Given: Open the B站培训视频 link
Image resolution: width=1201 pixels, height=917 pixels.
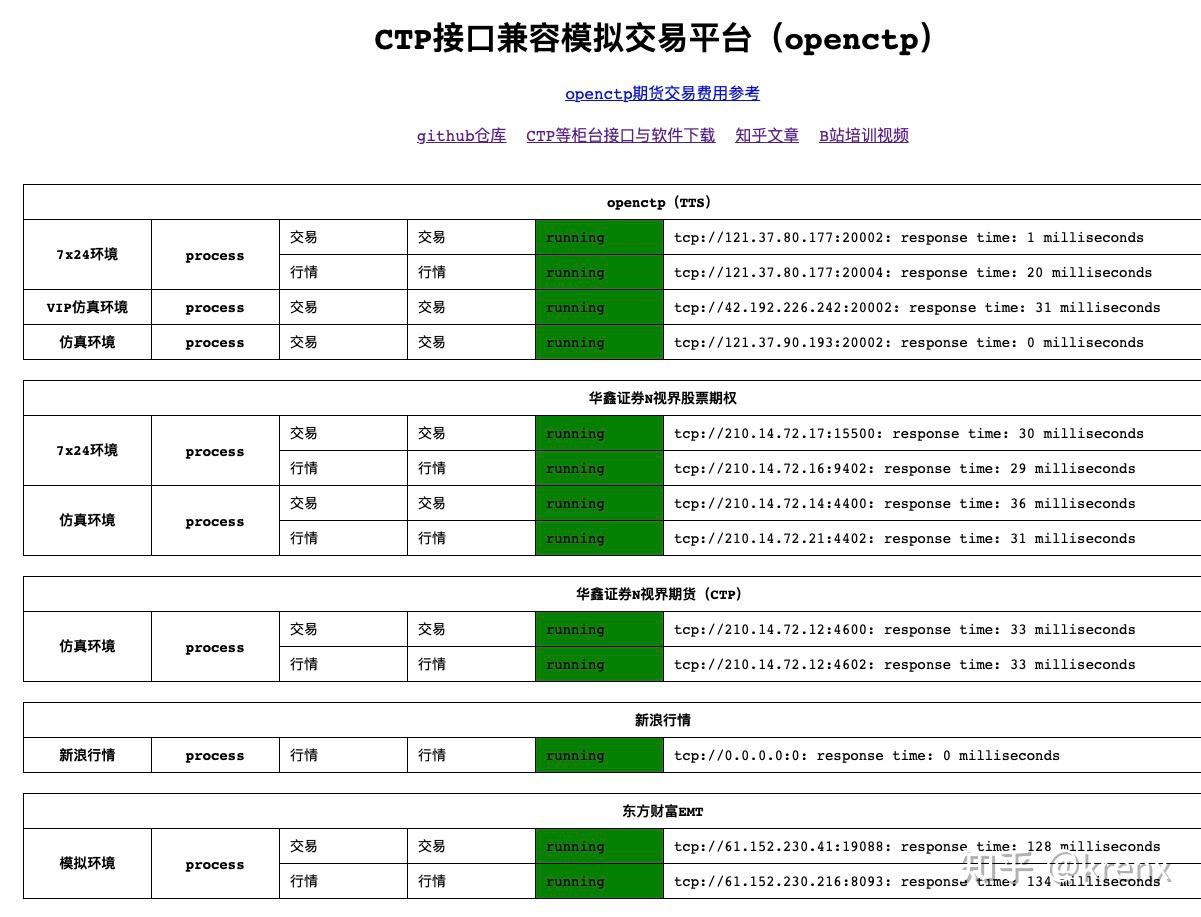Looking at the screenshot, I should (x=863, y=136).
